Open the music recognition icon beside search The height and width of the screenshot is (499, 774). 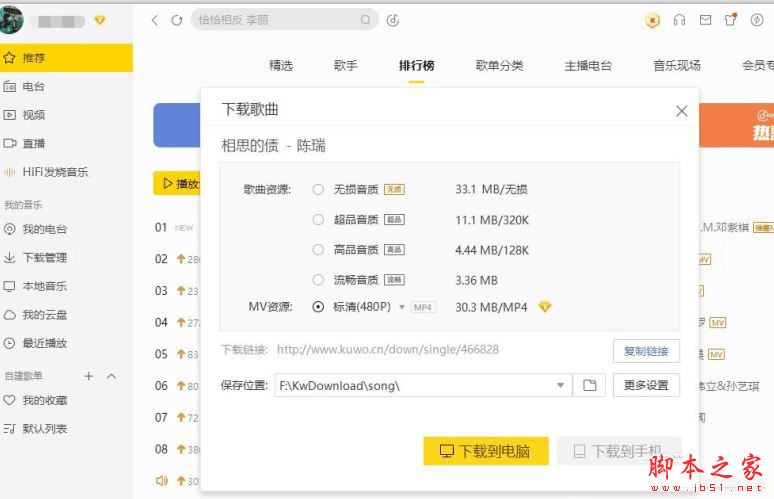[x=393, y=20]
